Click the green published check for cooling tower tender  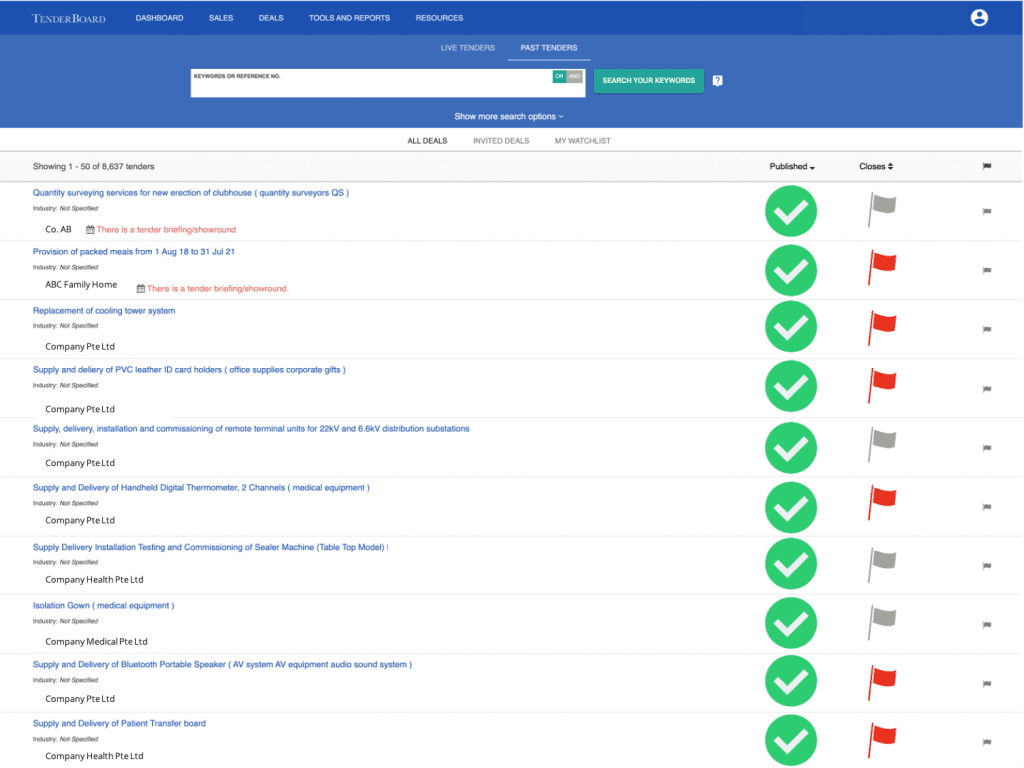[x=790, y=326]
